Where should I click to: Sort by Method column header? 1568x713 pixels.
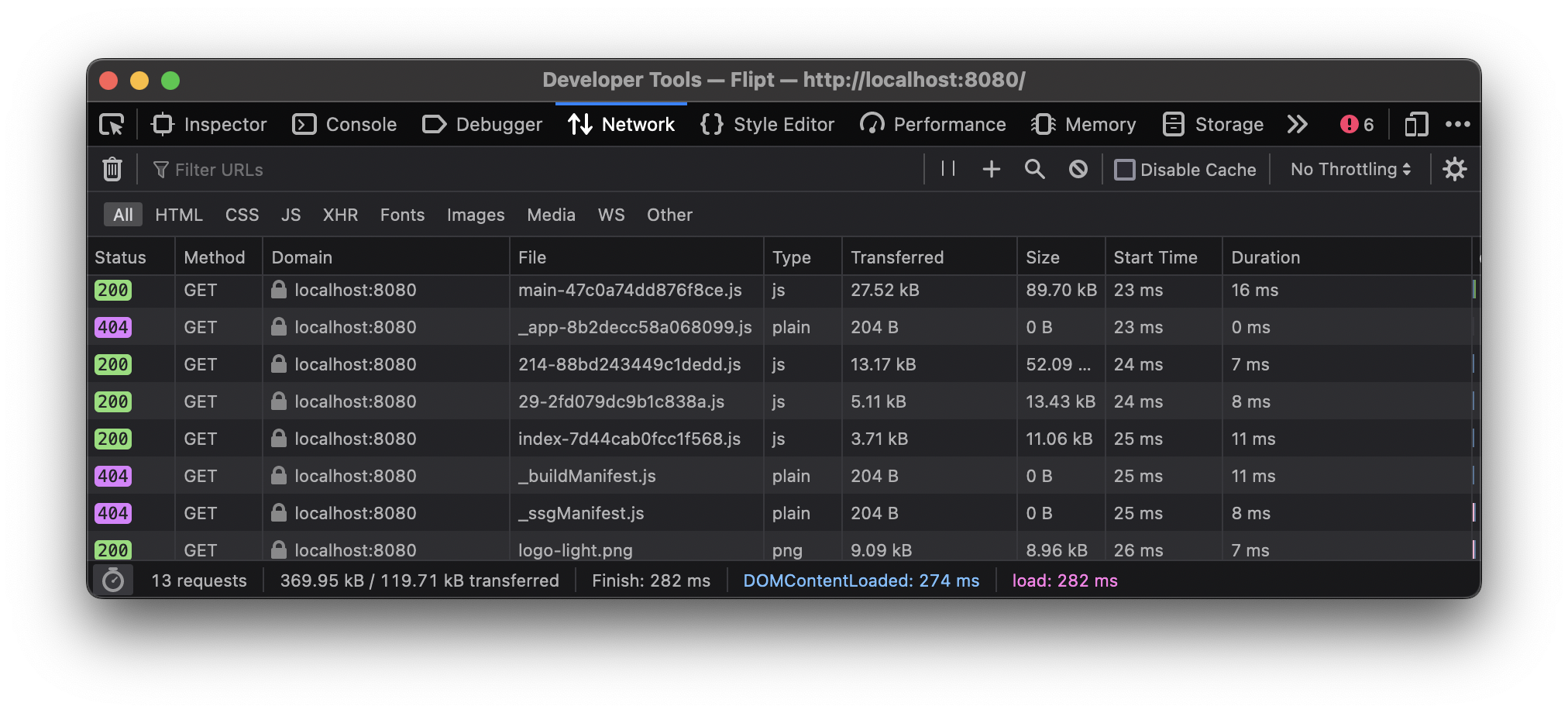218,257
